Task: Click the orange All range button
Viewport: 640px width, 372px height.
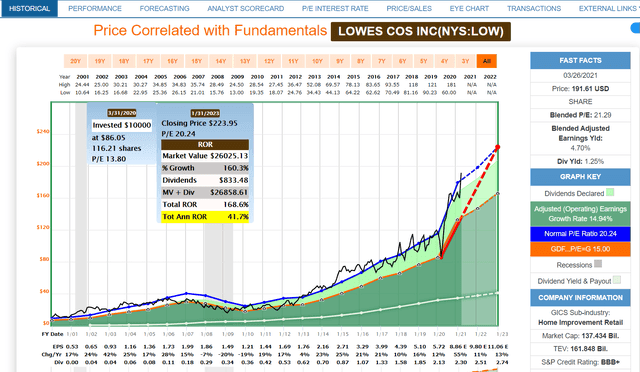Action: 487,61
